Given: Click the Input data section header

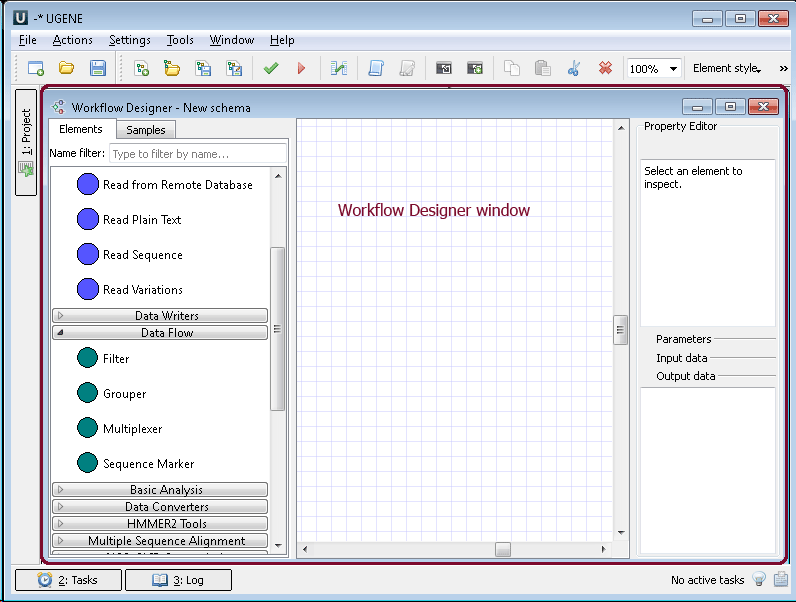Looking at the screenshot, I should 681,358.
